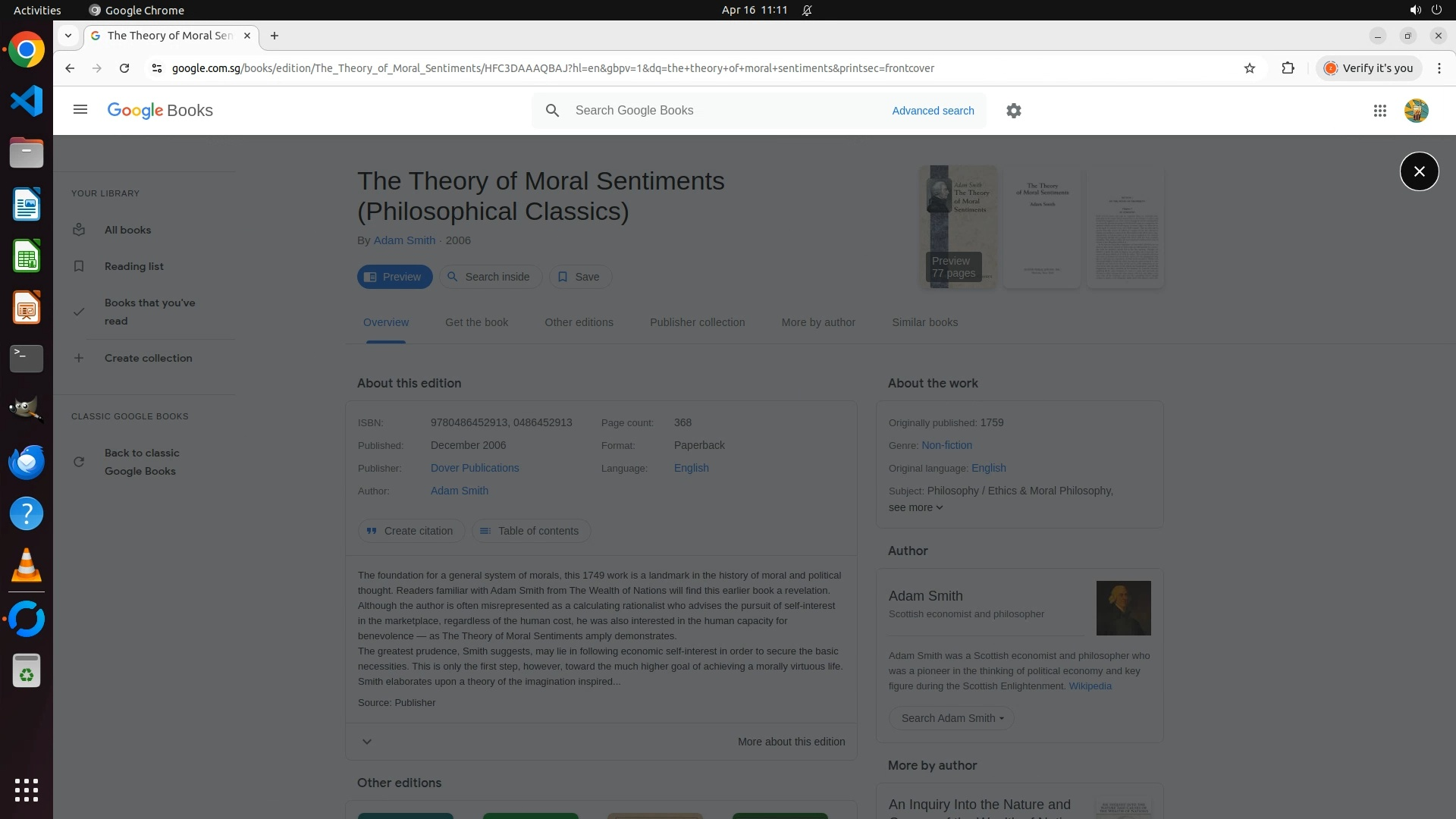Viewport: 1456px width, 819px height.
Task: Expand 'see more' in About the work
Action: tap(915, 507)
